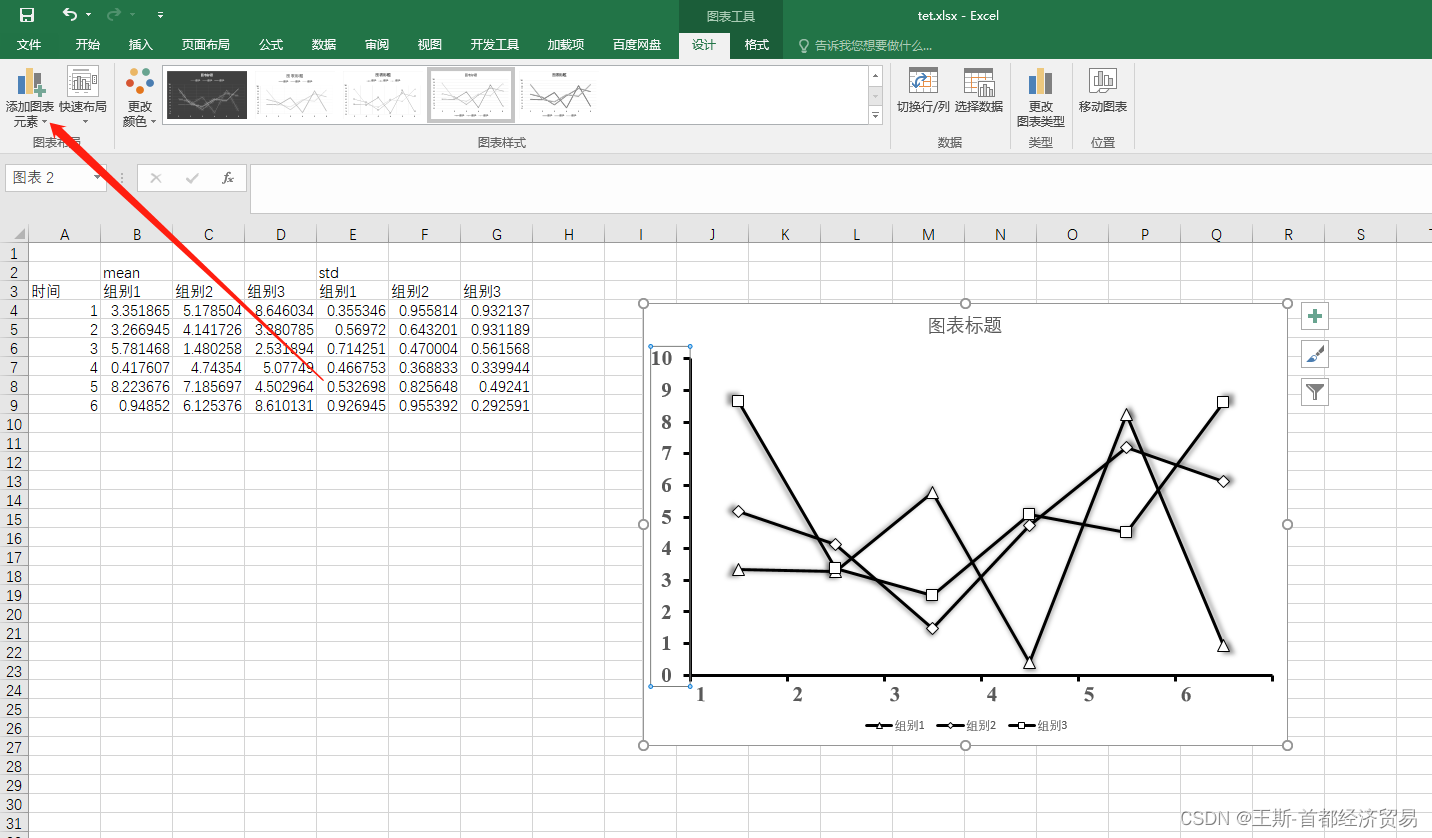Open the 更改颜色 palette
The width and height of the screenshot is (1432, 838).
tap(140, 97)
